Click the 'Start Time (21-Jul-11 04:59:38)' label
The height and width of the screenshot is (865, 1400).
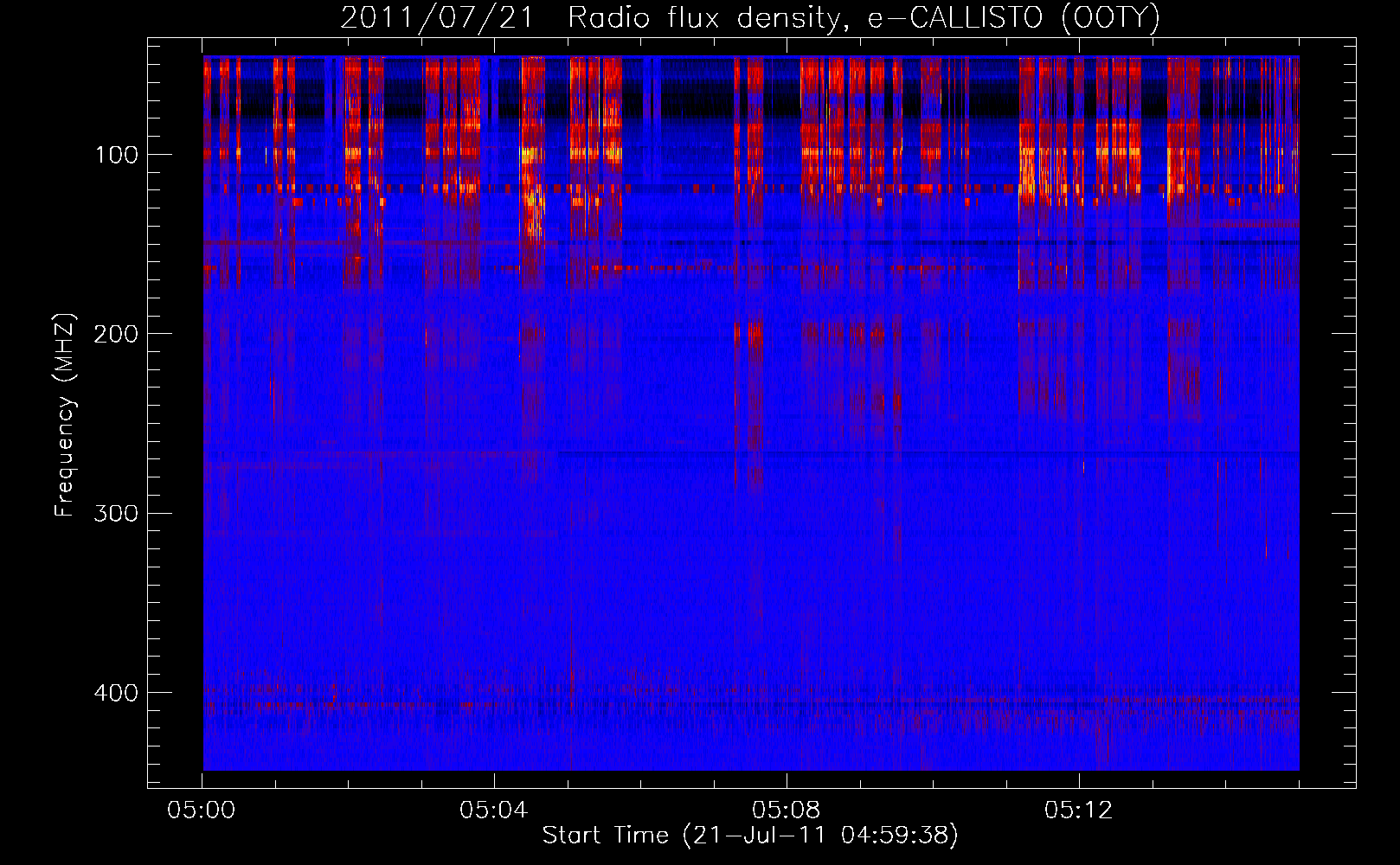click(x=750, y=836)
